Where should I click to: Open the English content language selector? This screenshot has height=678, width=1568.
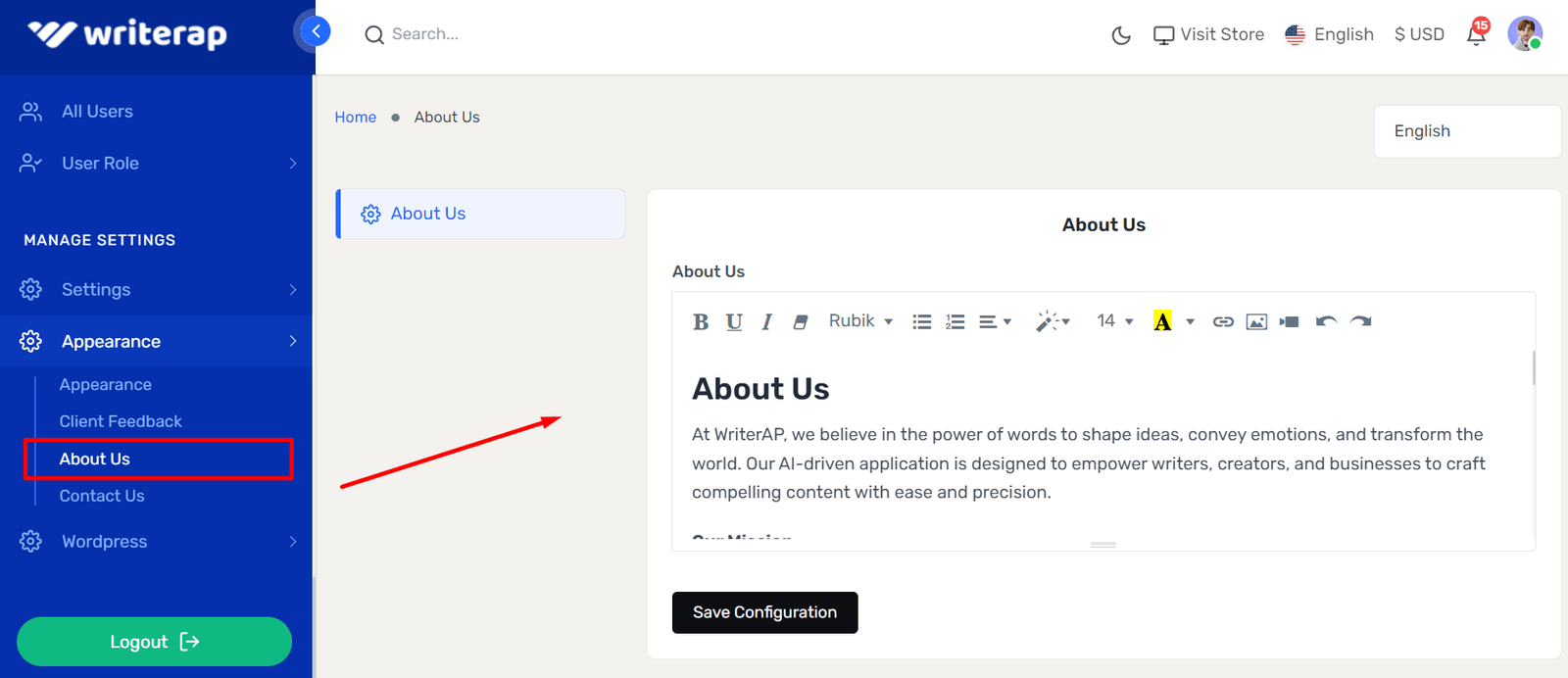pos(1467,131)
